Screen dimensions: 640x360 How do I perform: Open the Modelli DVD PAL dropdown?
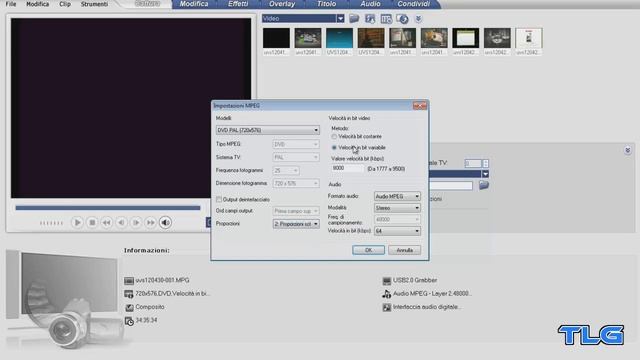[x=267, y=130]
